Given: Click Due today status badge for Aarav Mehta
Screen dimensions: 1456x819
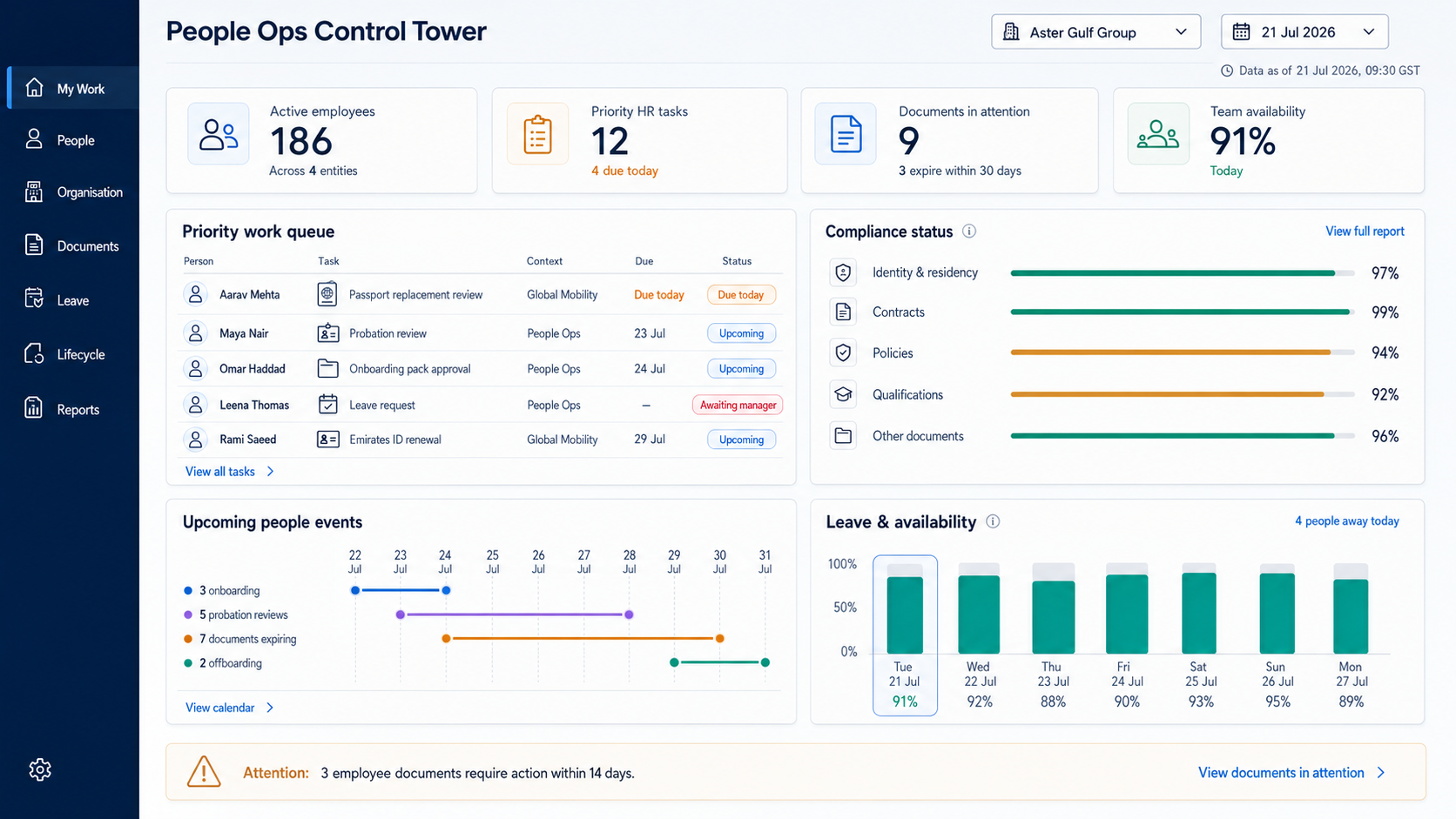Looking at the screenshot, I should click(x=741, y=295).
